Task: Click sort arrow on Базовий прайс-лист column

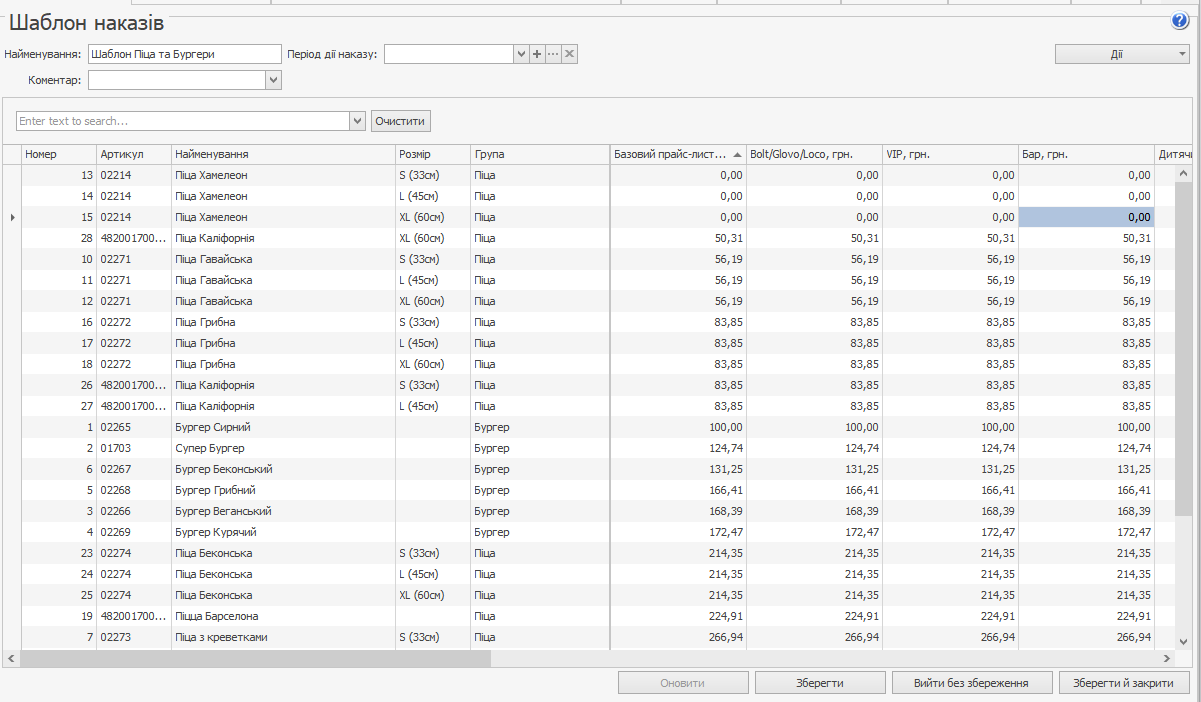Action: tap(737, 155)
